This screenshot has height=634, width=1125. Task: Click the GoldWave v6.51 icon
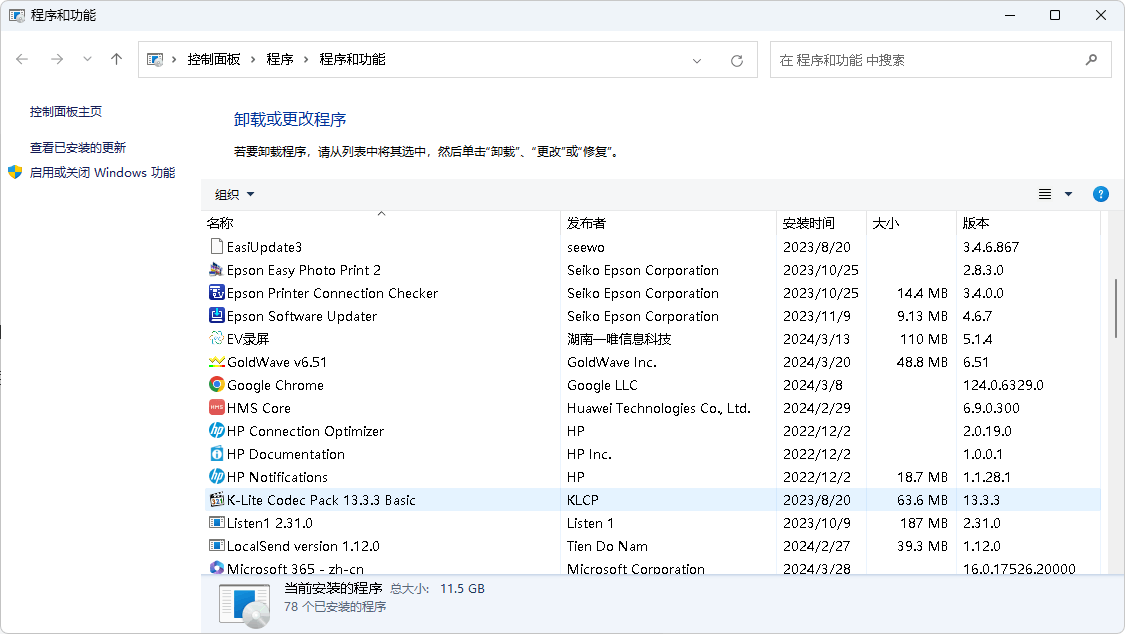(217, 361)
